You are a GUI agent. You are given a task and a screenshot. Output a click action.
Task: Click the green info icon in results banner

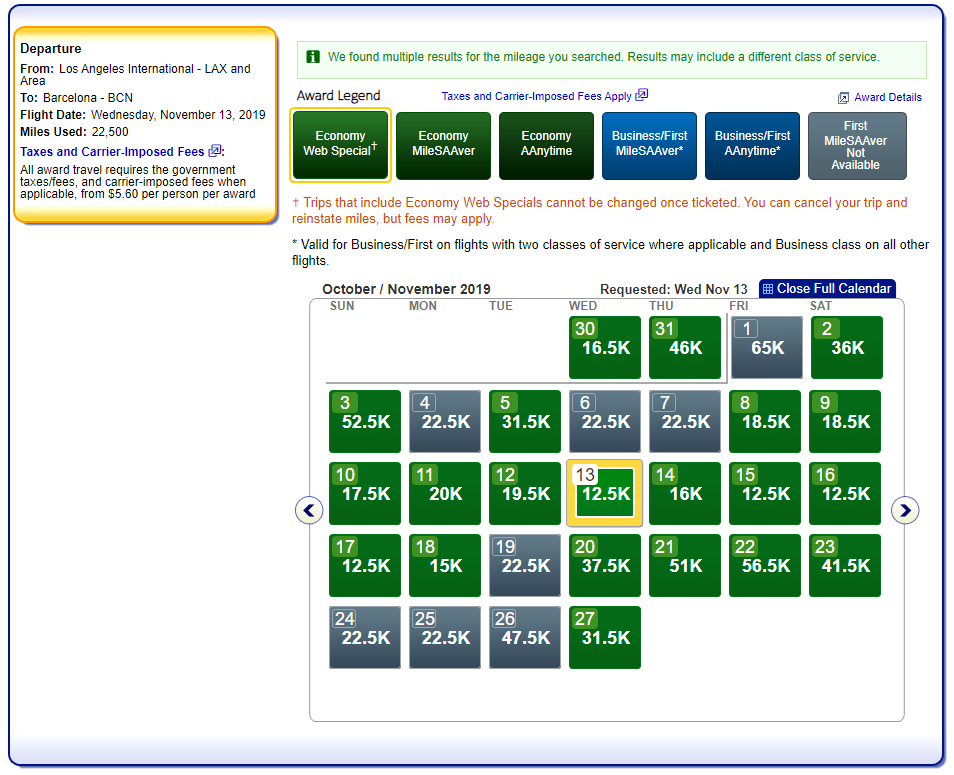coord(313,57)
